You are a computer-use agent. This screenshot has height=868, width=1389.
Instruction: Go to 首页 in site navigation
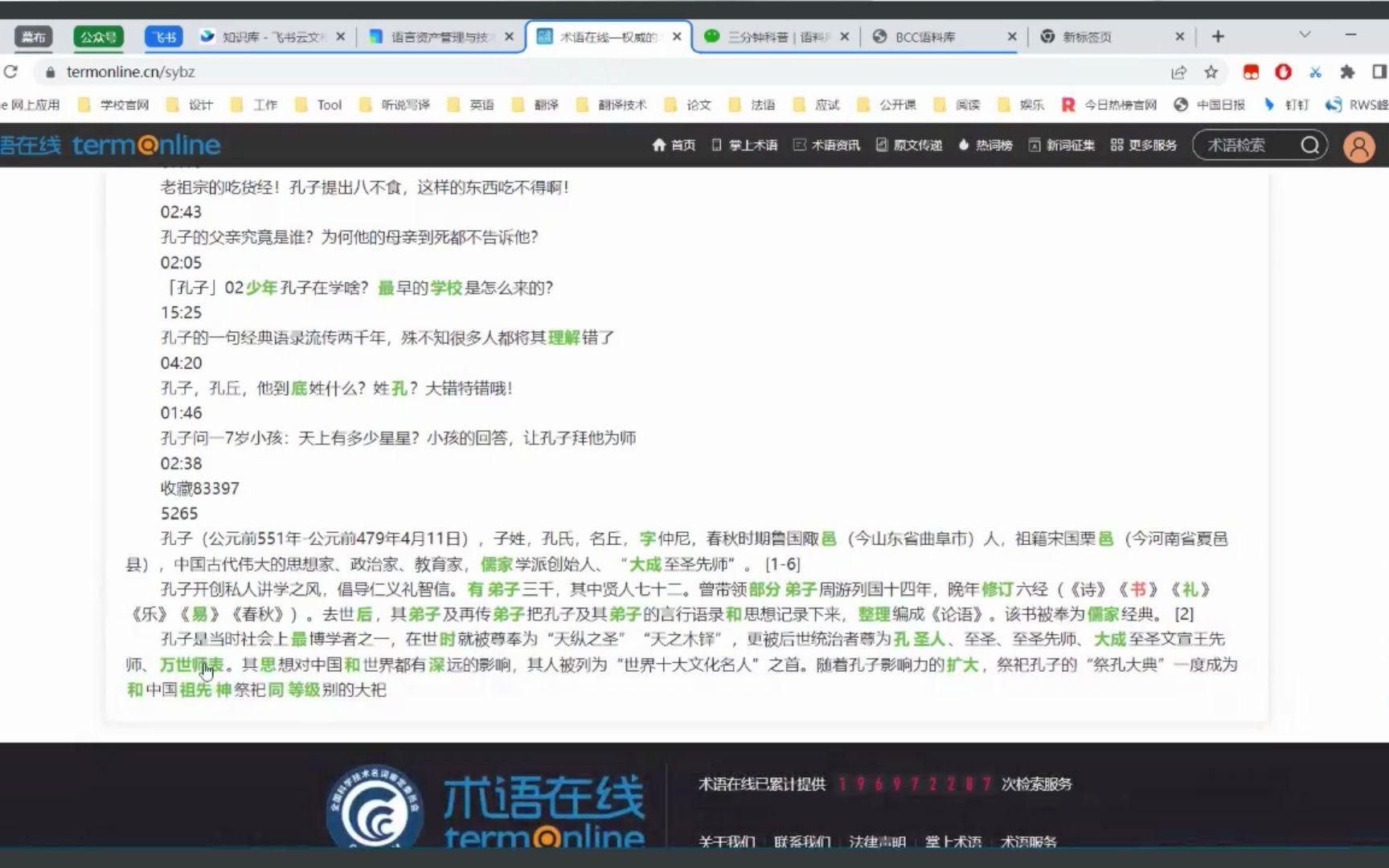point(674,145)
